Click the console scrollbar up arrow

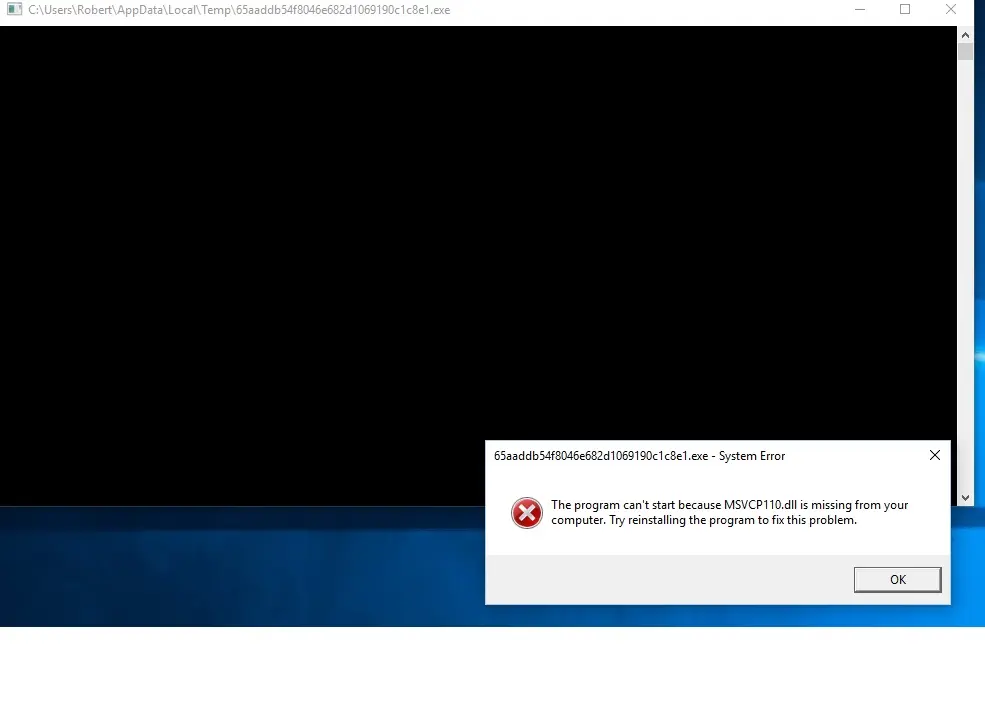965,35
